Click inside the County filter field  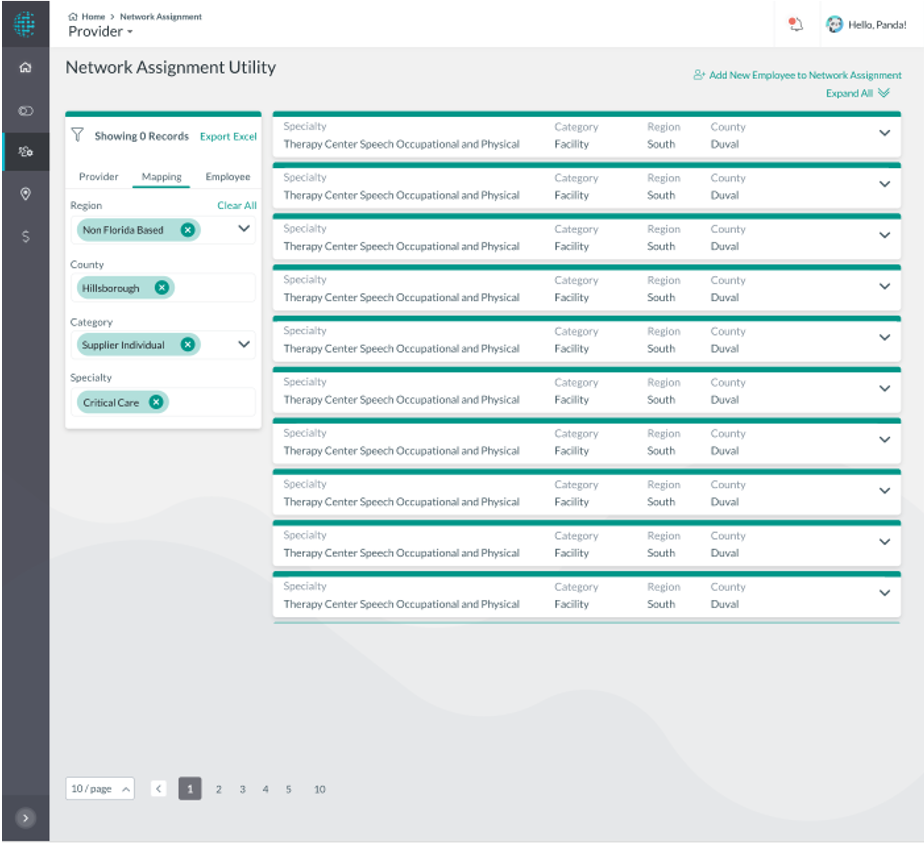coord(163,287)
